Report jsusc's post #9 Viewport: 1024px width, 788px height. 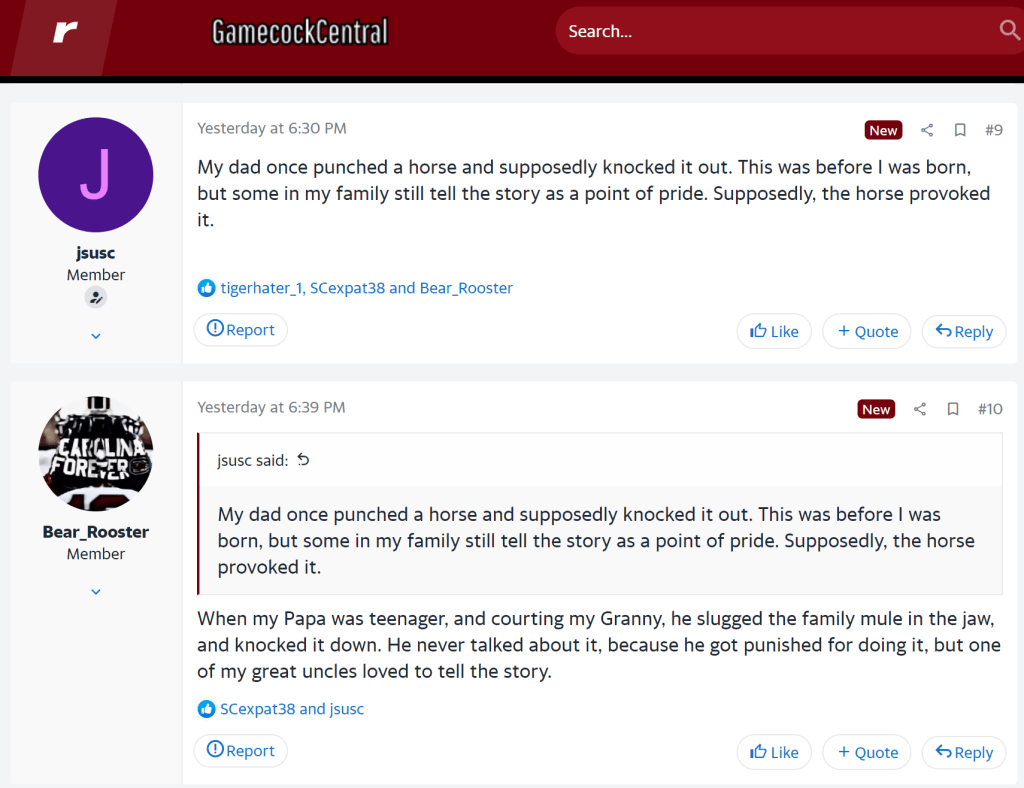[240, 330]
